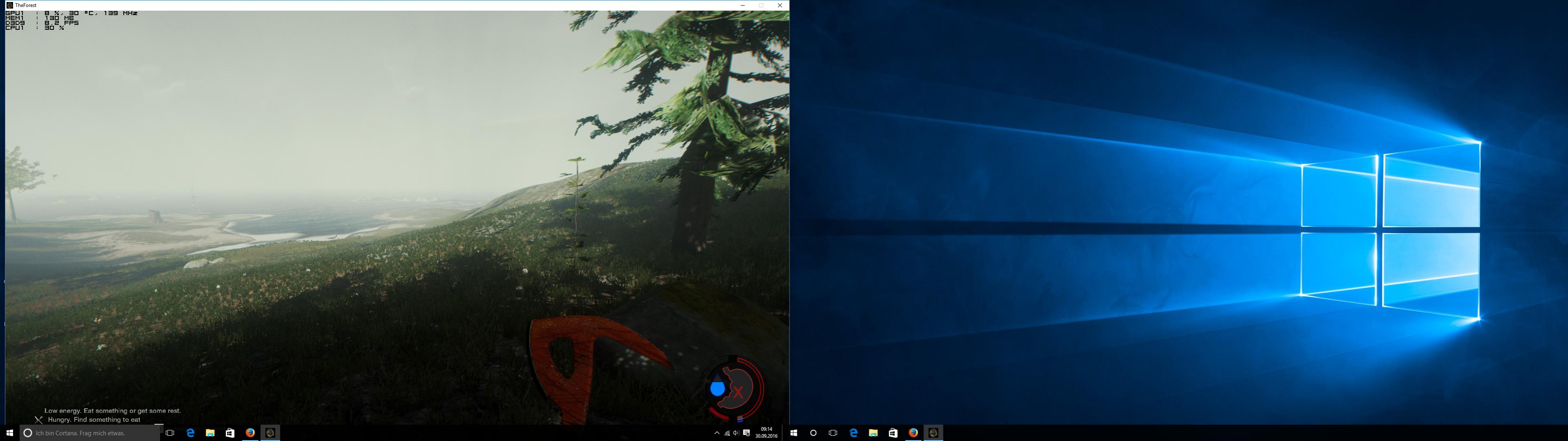
Task: Open the volume speaker tray icon
Action: click(x=736, y=433)
